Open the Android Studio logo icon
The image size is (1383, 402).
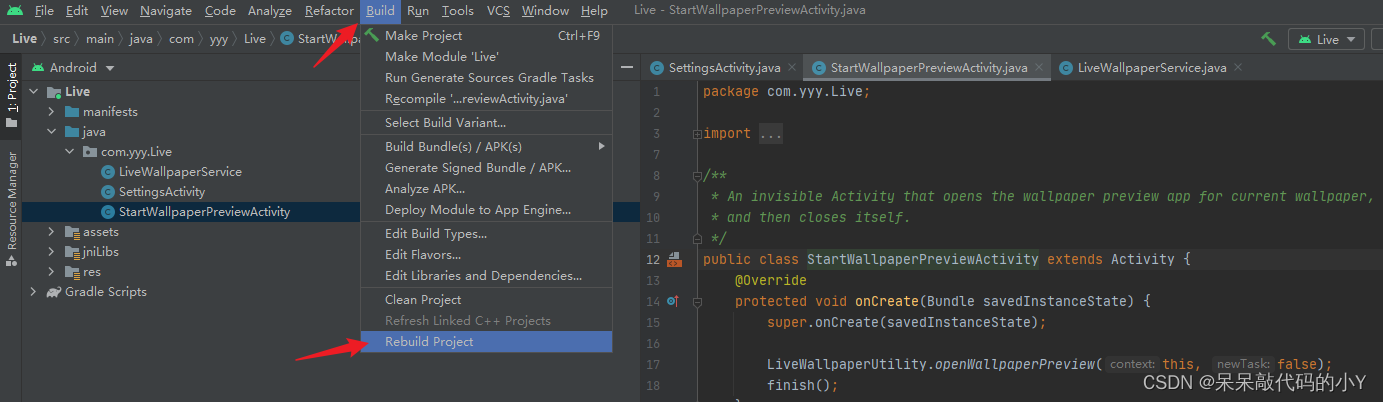(14, 11)
